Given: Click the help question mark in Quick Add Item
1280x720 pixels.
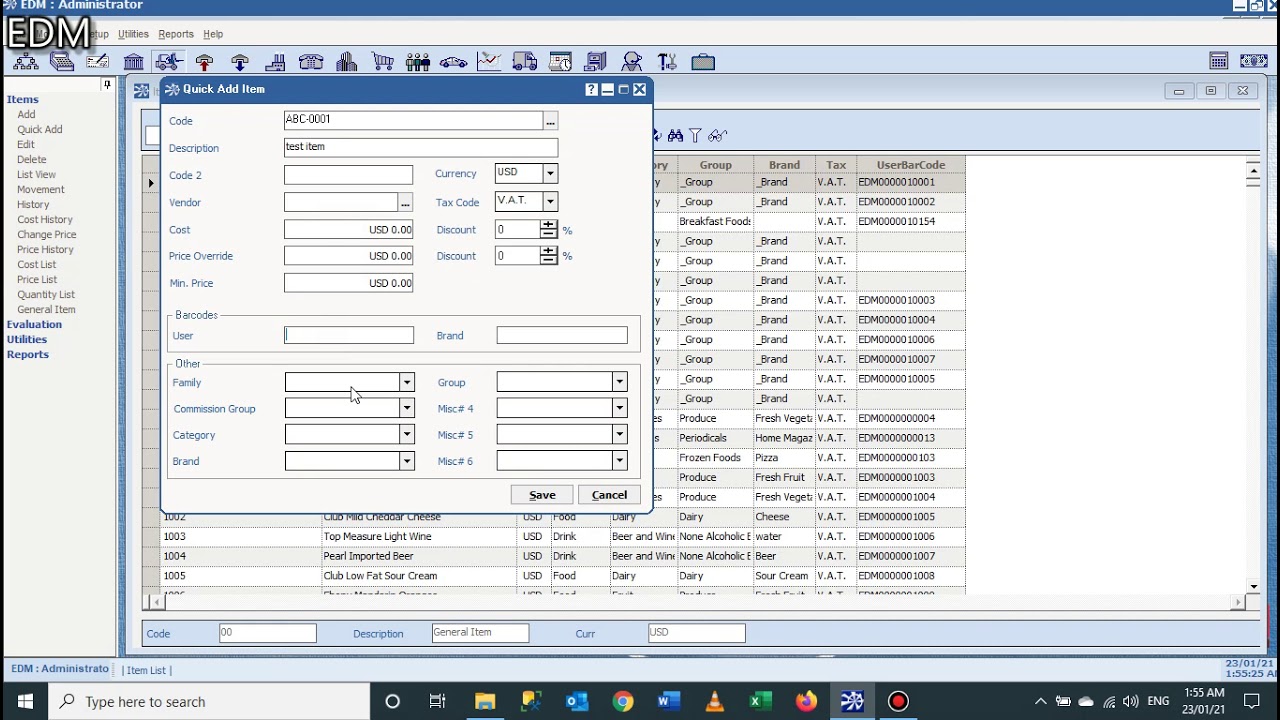Looking at the screenshot, I should pyautogui.click(x=591, y=89).
